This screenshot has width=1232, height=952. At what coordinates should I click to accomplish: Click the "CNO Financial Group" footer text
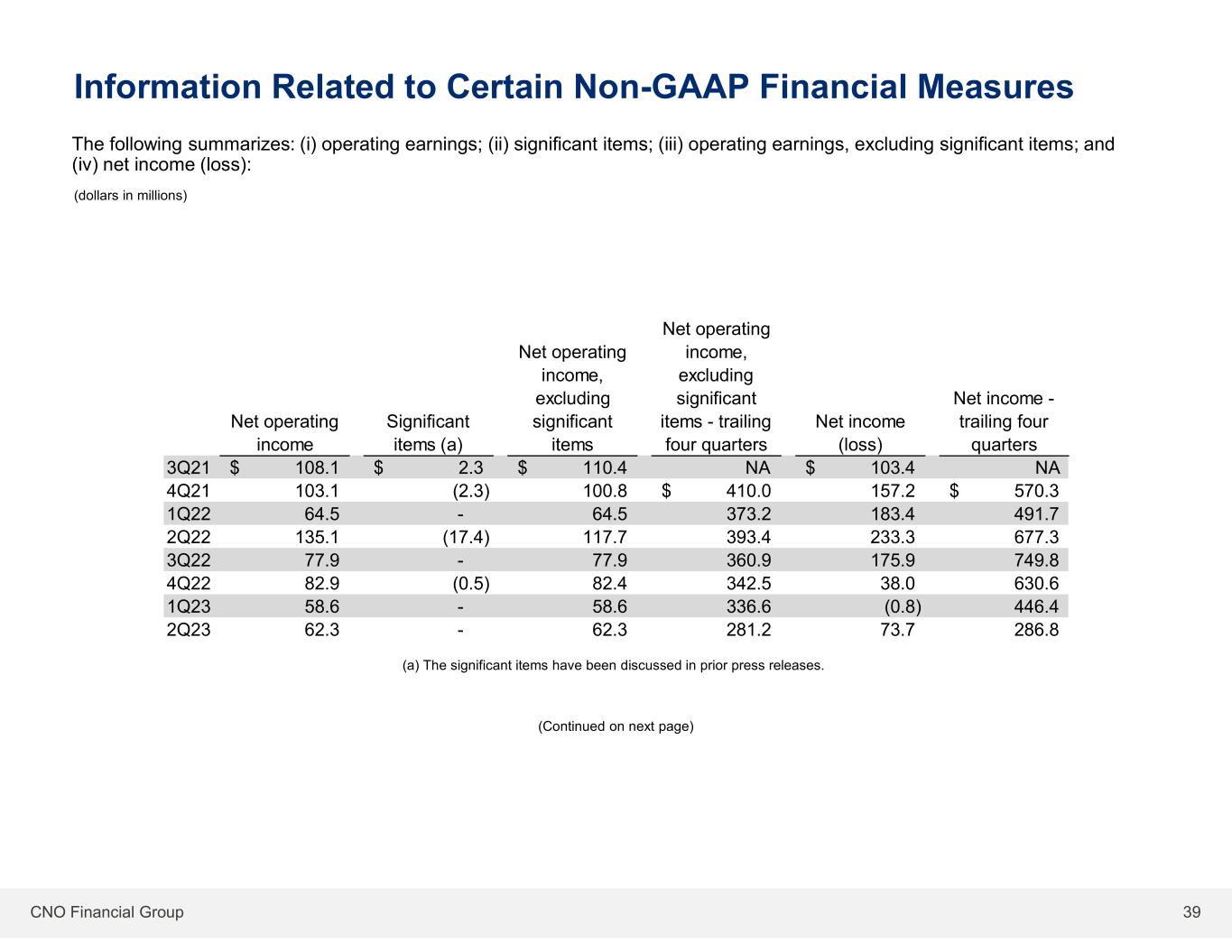107,912
